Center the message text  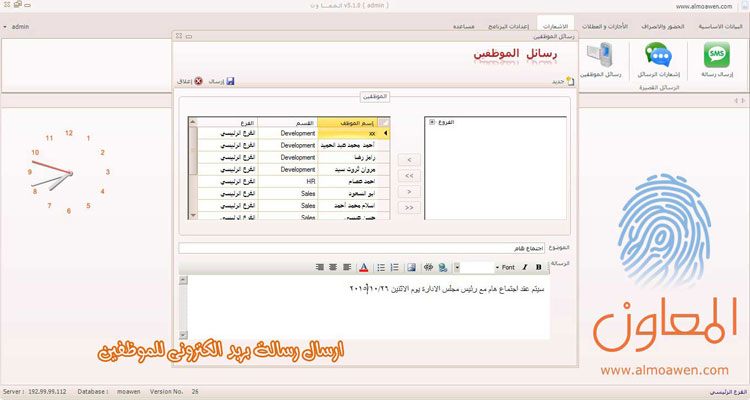333,267
